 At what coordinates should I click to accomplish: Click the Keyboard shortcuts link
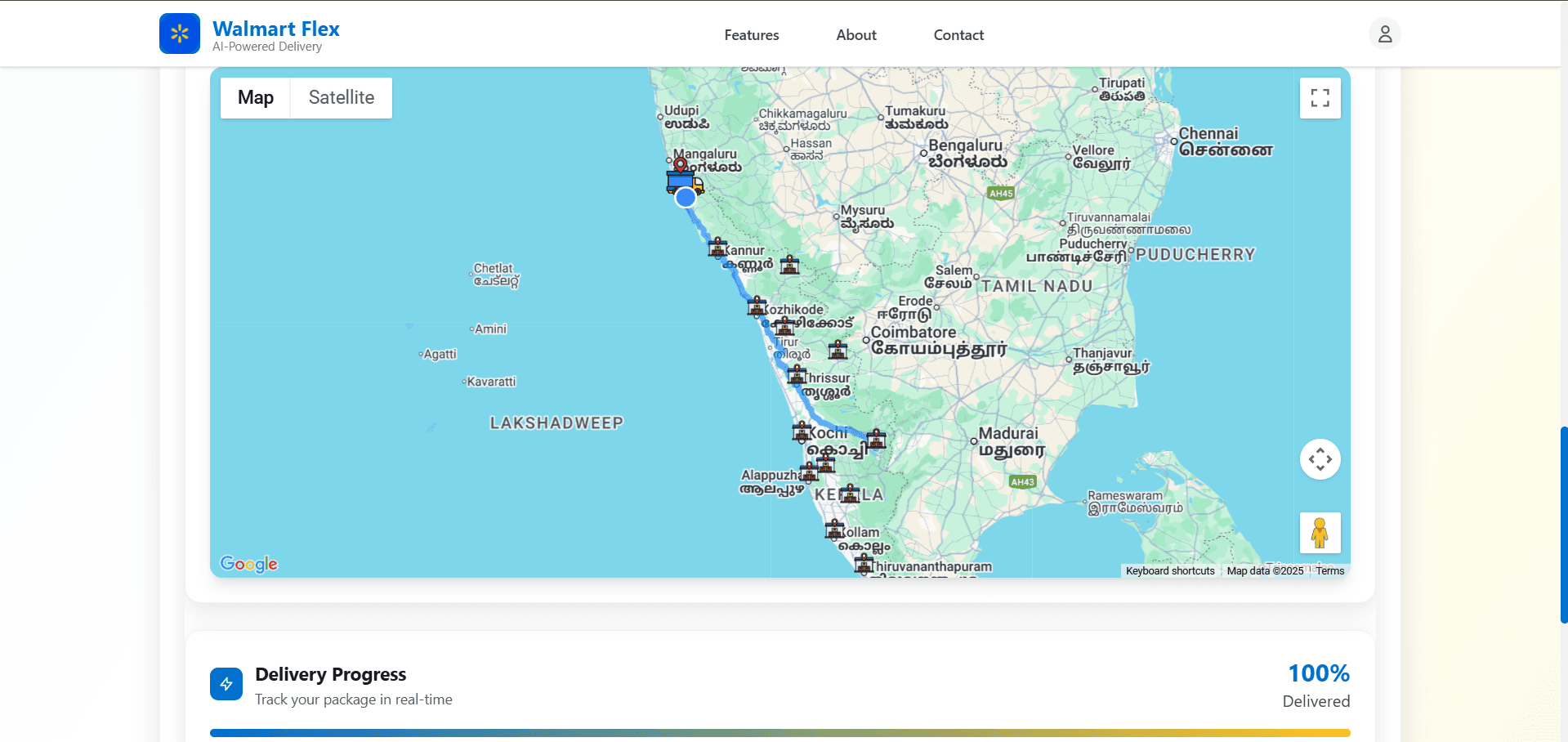click(1169, 570)
